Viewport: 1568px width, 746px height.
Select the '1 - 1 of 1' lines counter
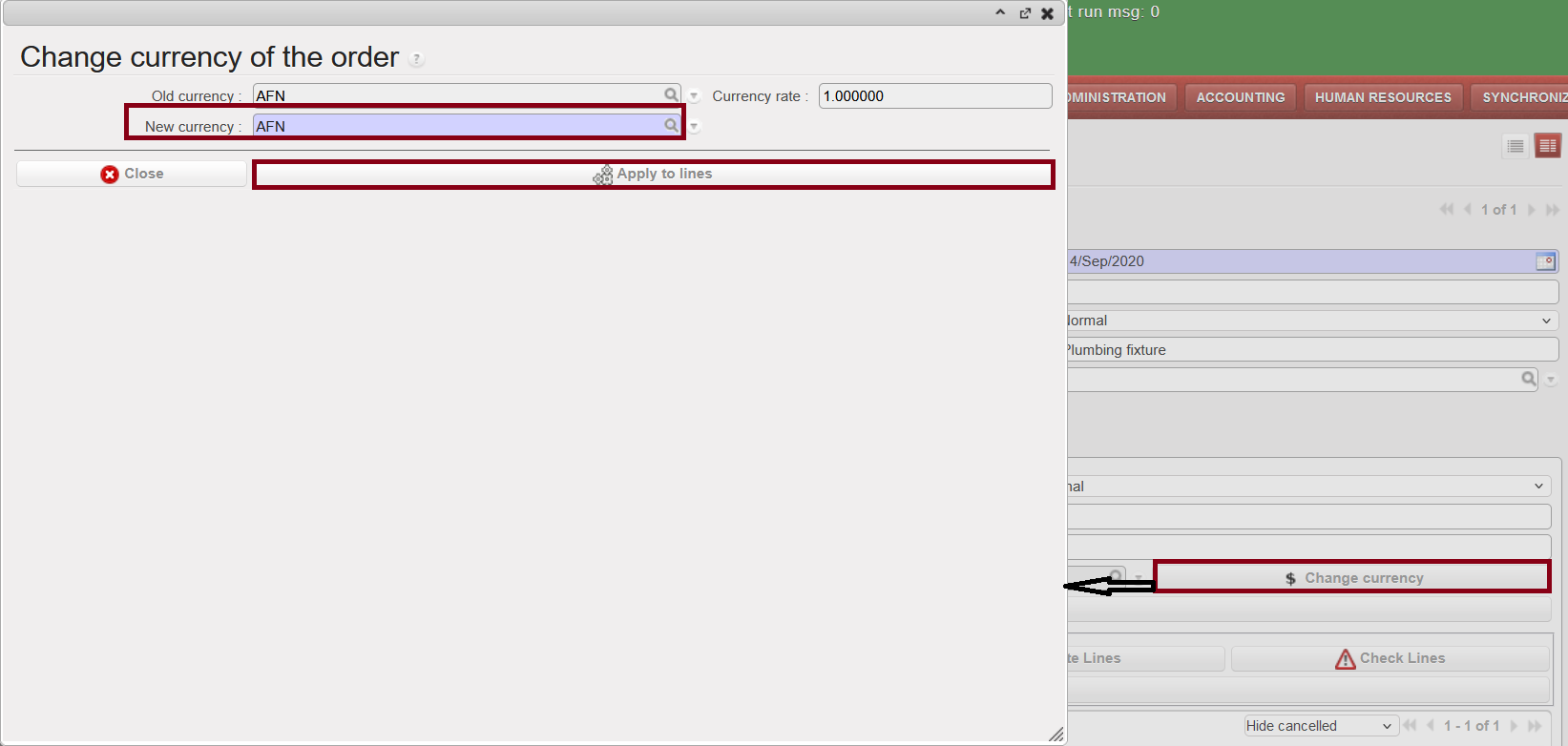point(1472,726)
